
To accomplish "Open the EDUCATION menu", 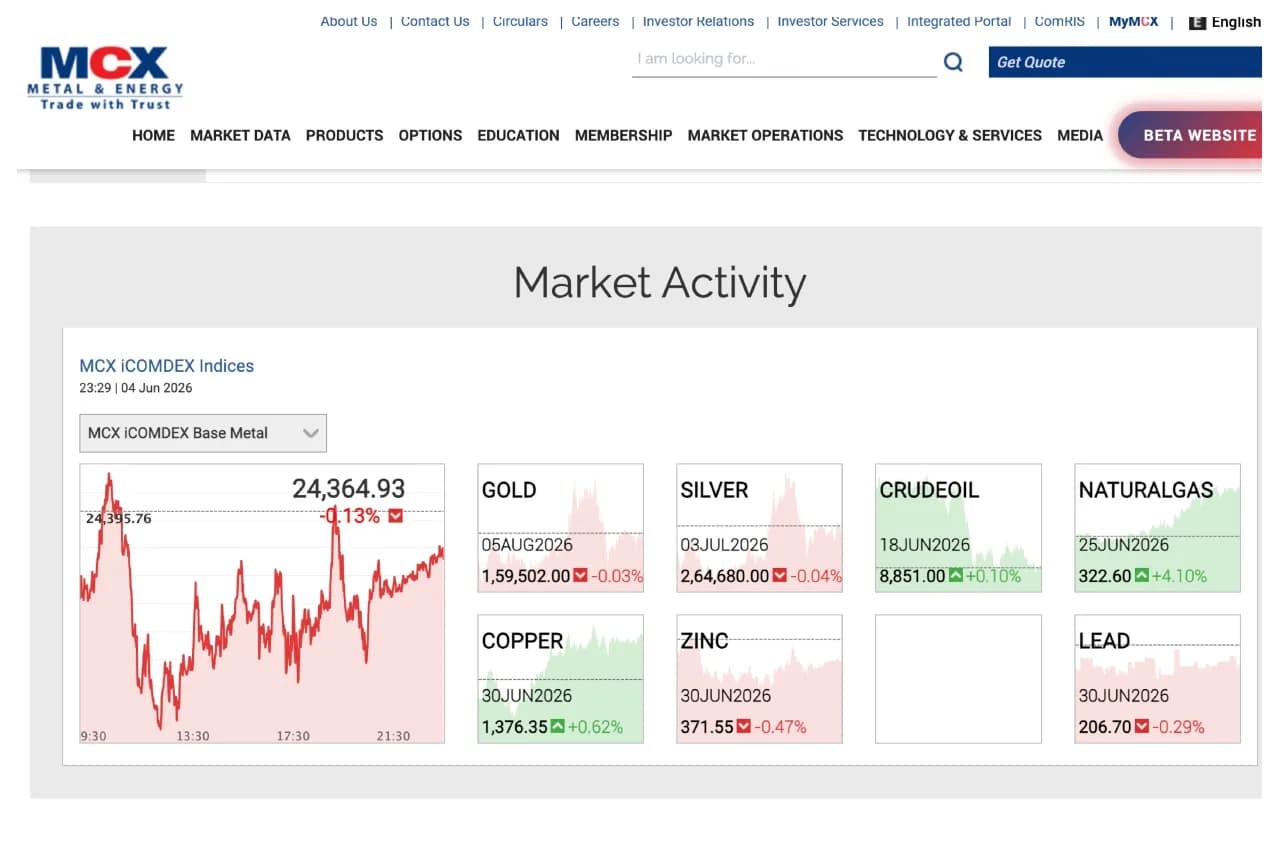I will [x=518, y=135].
